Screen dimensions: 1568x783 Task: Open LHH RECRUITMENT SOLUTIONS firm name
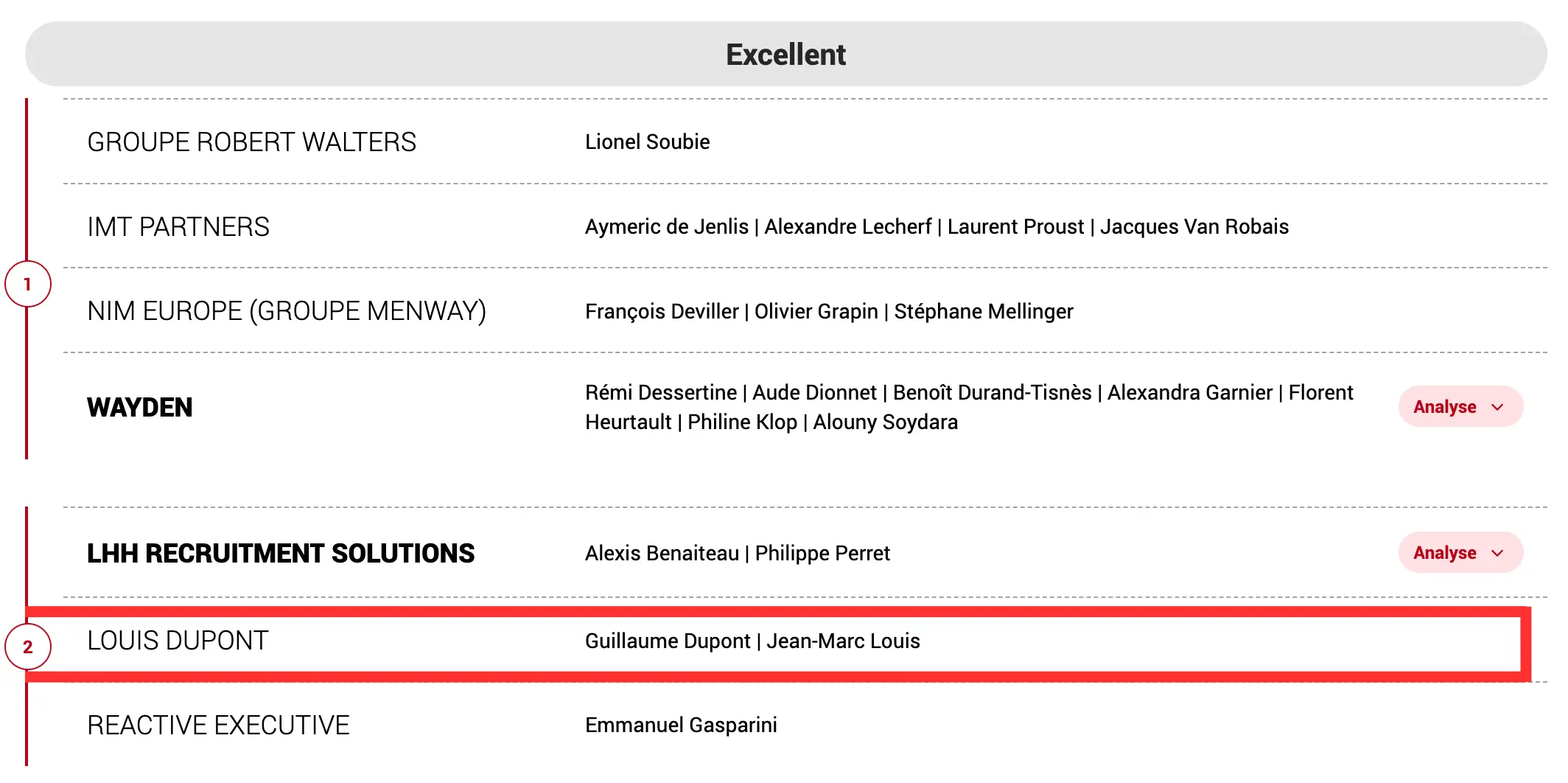[281, 554]
